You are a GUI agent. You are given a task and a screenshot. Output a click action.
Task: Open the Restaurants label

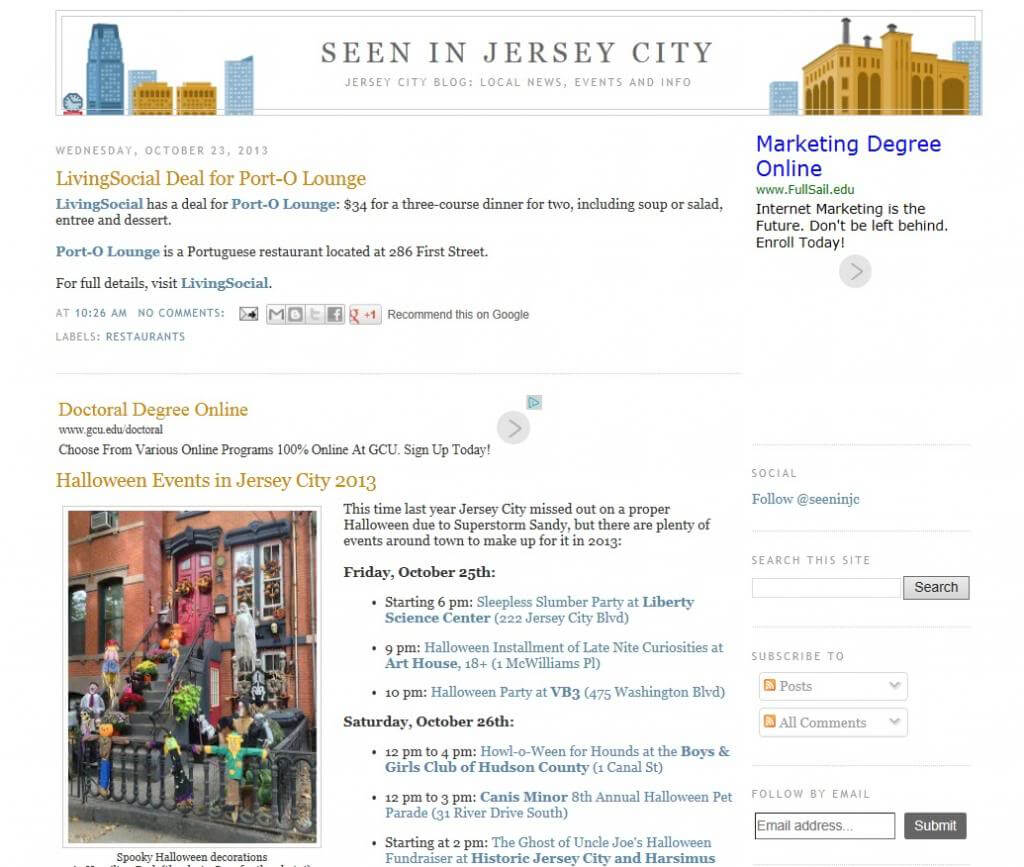click(145, 337)
